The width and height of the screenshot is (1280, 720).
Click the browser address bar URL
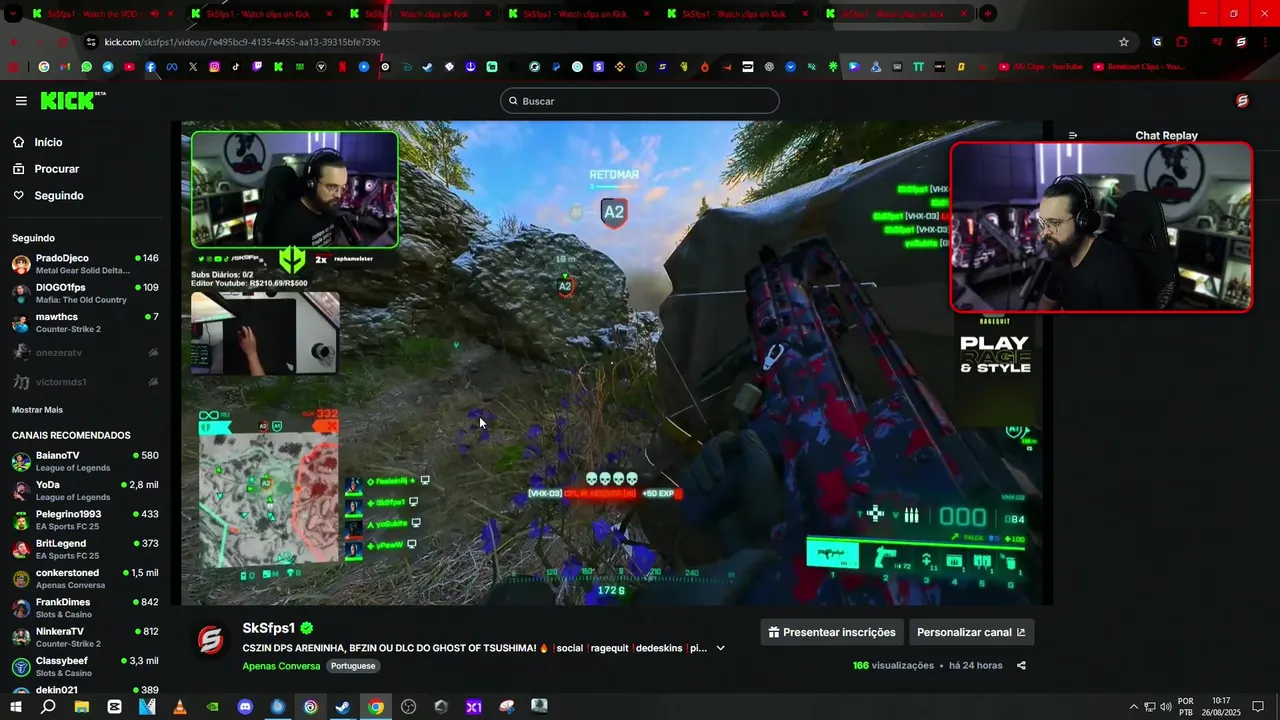[243, 42]
